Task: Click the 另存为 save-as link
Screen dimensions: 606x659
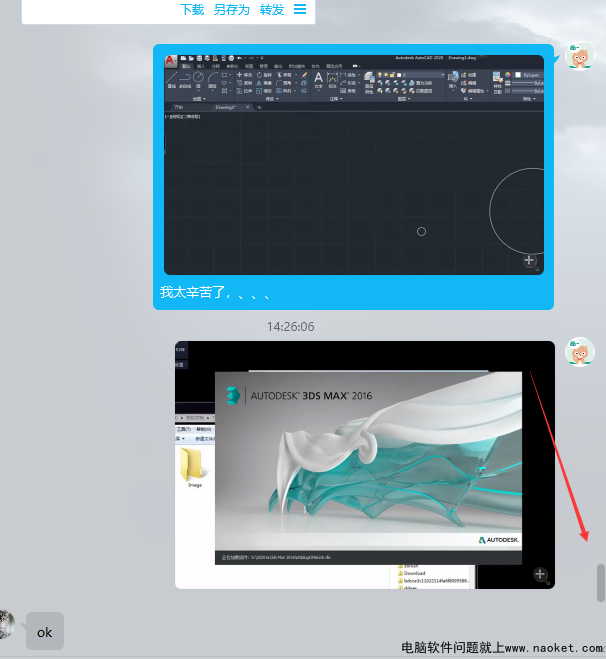Action: tap(232, 9)
